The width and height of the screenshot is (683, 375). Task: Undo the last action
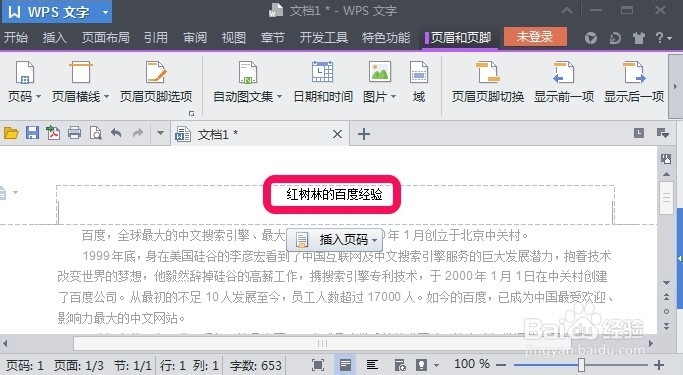coord(116,133)
